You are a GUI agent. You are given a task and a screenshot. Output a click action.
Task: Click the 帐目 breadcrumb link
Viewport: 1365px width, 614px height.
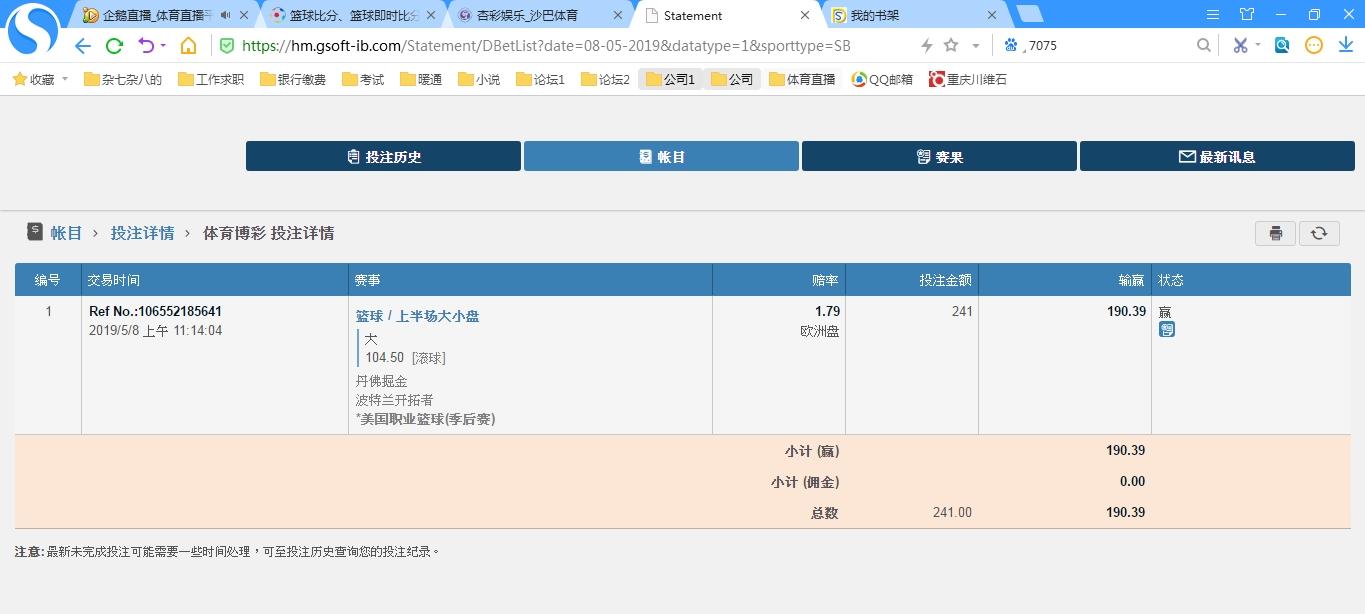coord(66,233)
